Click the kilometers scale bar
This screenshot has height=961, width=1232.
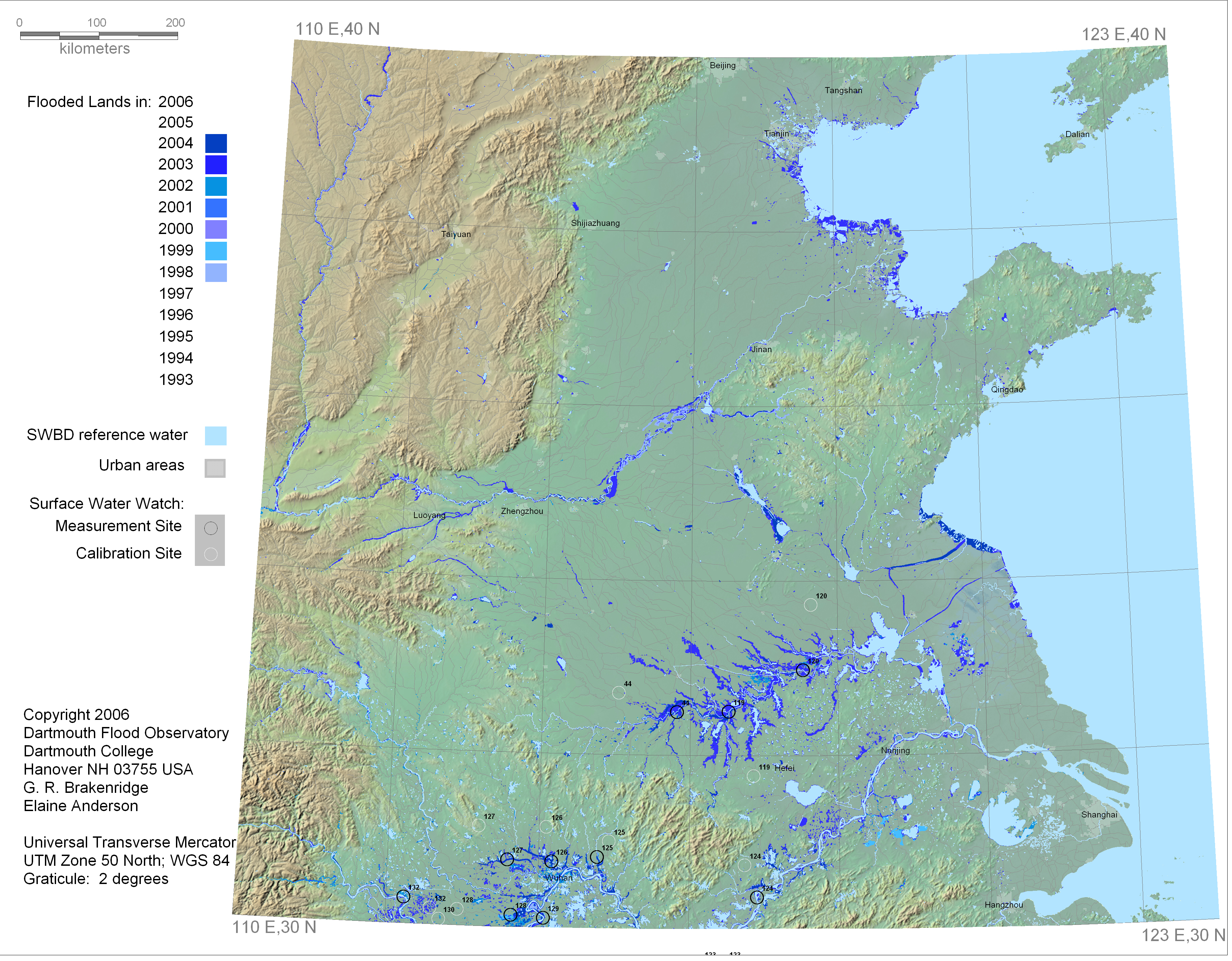[99, 35]
